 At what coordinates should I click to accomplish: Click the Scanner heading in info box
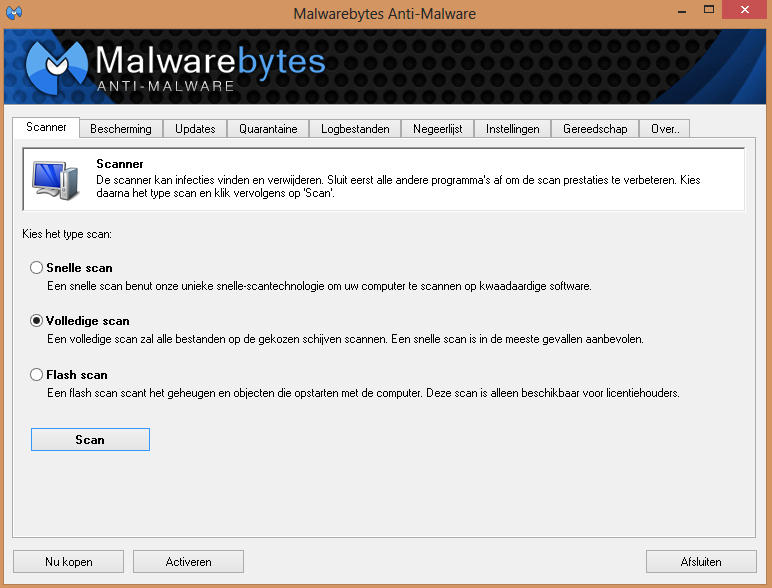click(120, 163)
